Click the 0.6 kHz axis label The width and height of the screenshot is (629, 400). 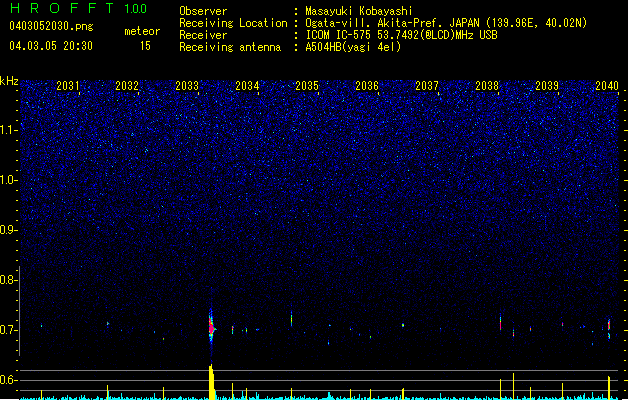9,380
